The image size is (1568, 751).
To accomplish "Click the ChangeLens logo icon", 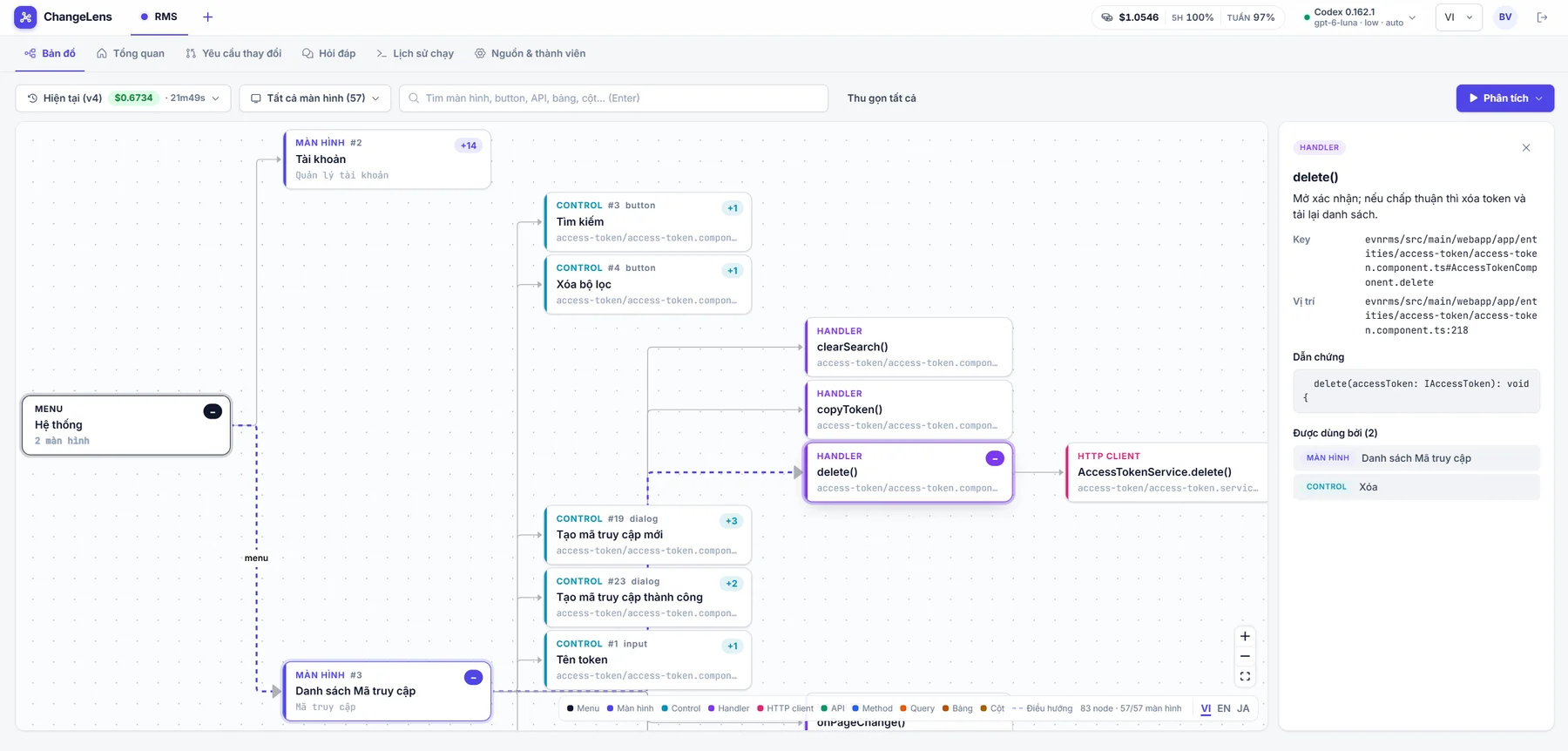I will tap(25, 17).
